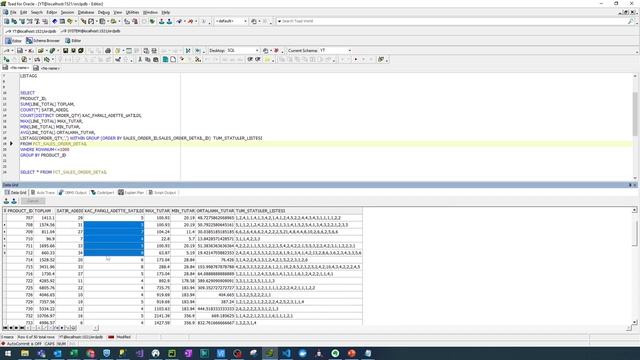This screenshot has width=640, height=360.
Task: Select the Auto Trace tab
Action: (42, 192)
